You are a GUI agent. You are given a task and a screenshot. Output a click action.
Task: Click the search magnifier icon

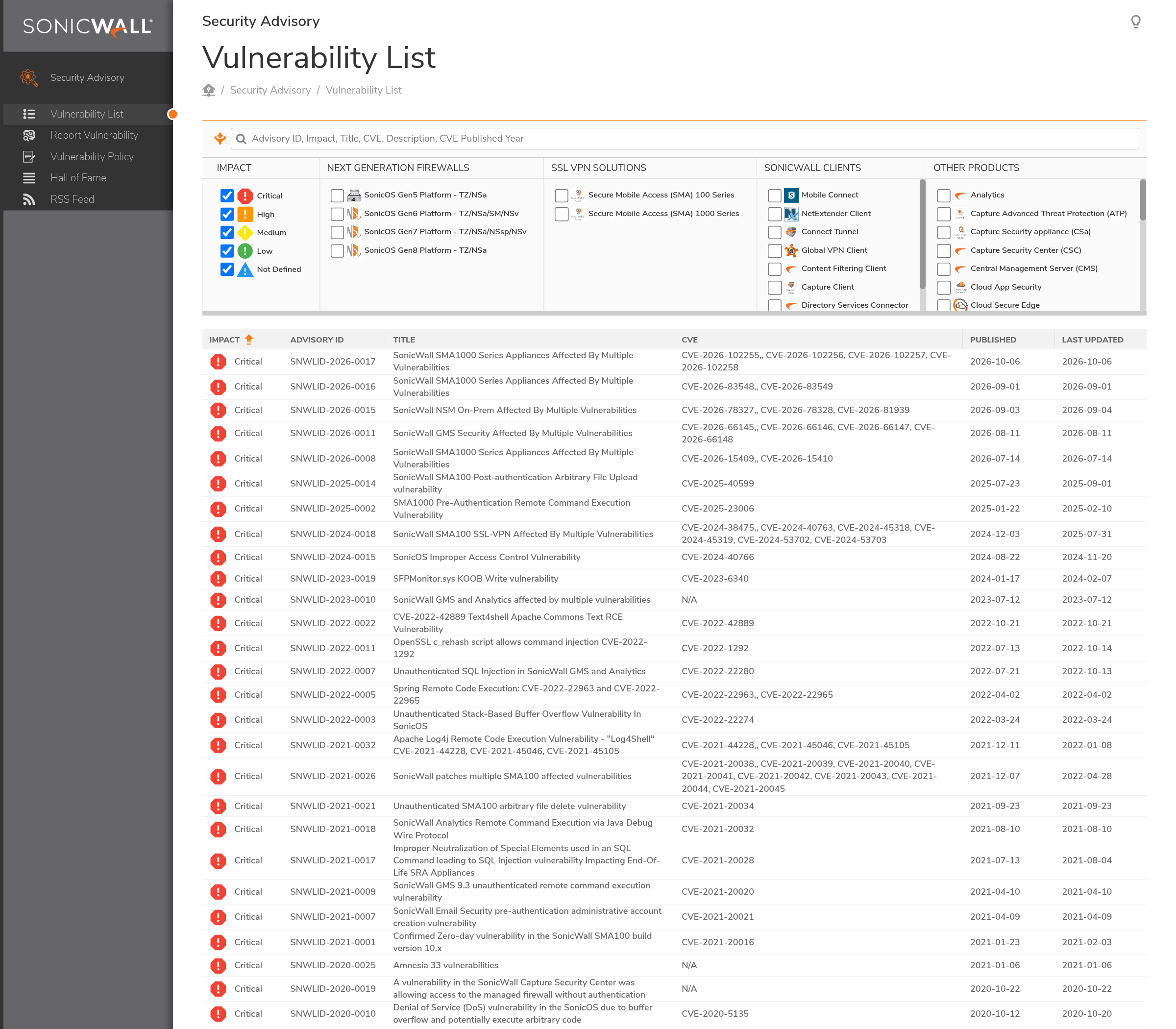coord(241,139)
